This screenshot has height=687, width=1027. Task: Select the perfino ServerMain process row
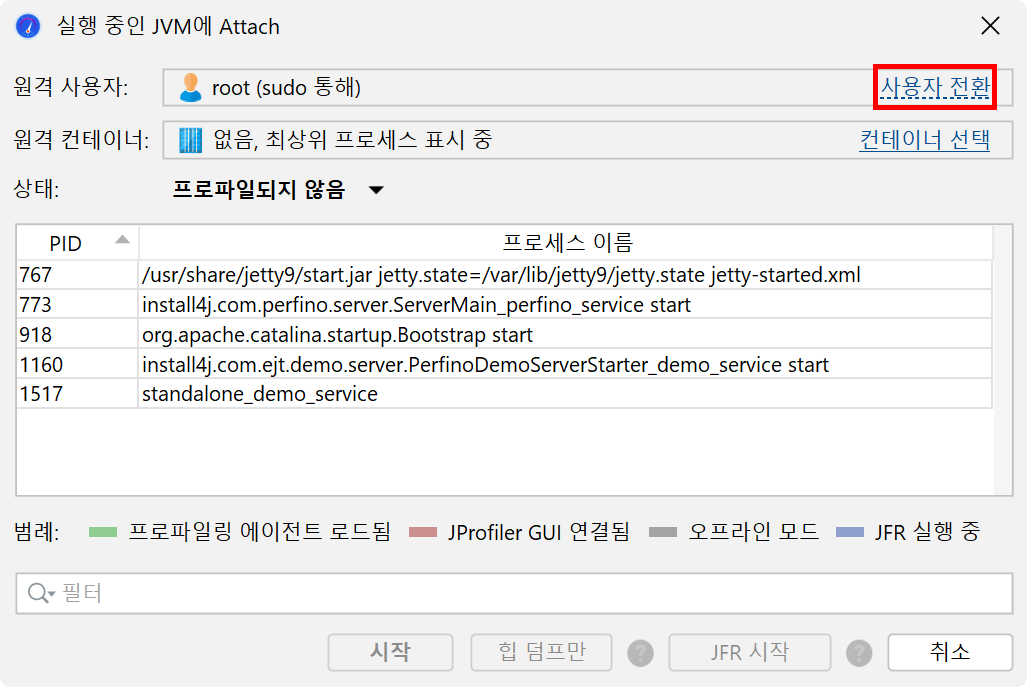(x=504, y=305)
